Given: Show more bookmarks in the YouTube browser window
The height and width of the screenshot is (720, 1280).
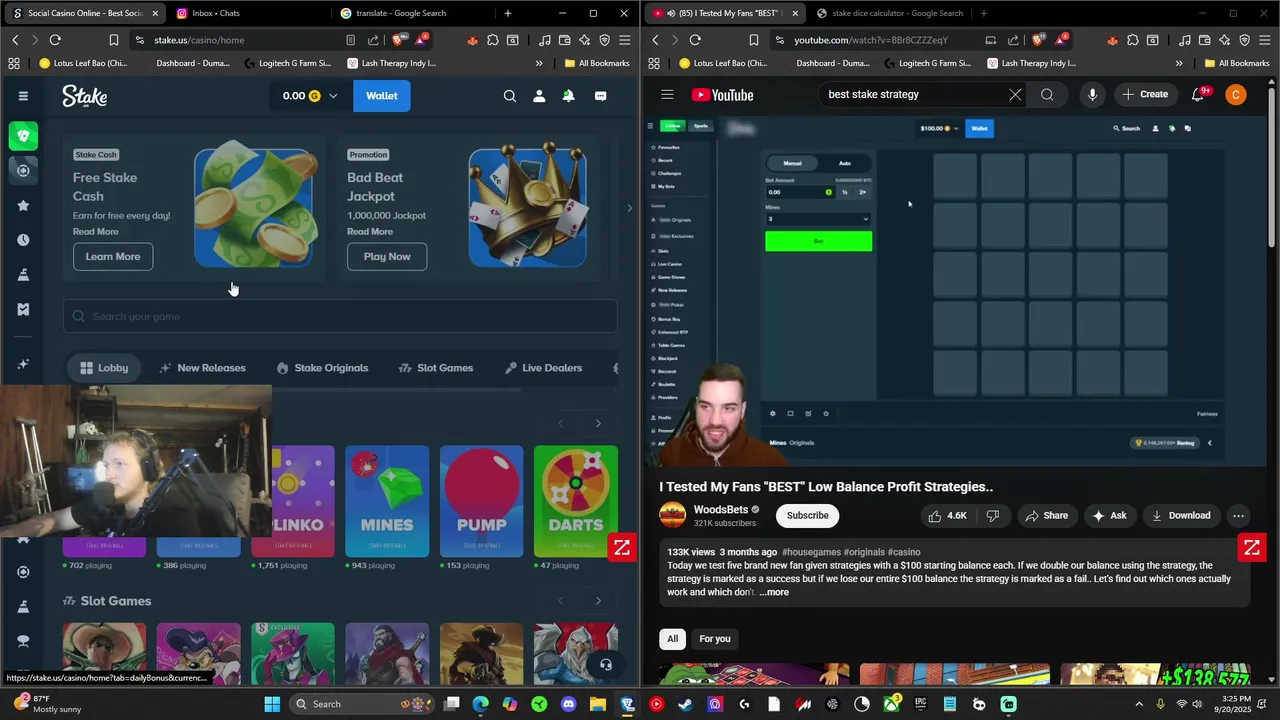Looking at the screenshot, I should click(1179, 63).
